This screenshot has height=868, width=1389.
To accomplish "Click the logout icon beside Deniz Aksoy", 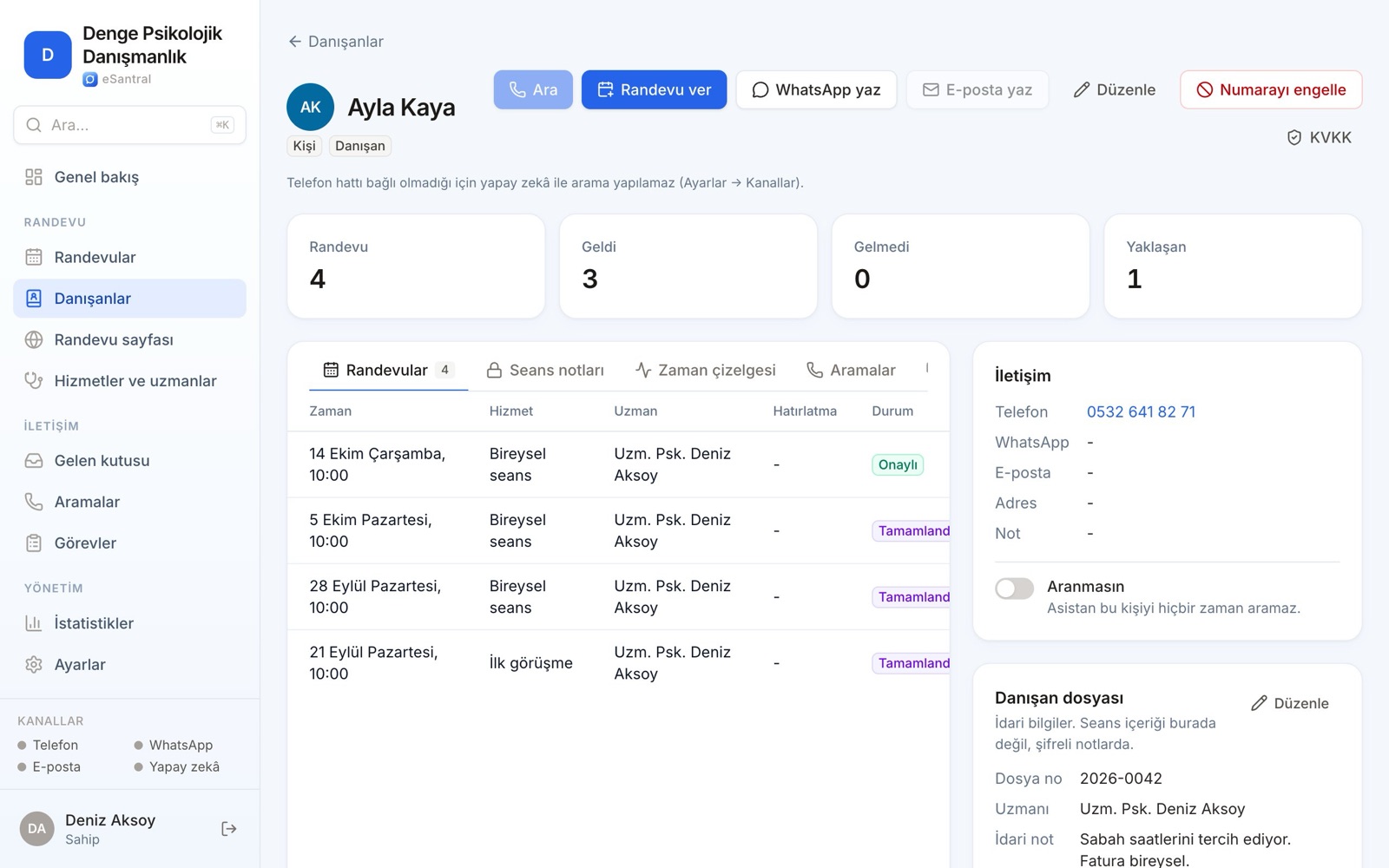I will (x=229, y=829).
